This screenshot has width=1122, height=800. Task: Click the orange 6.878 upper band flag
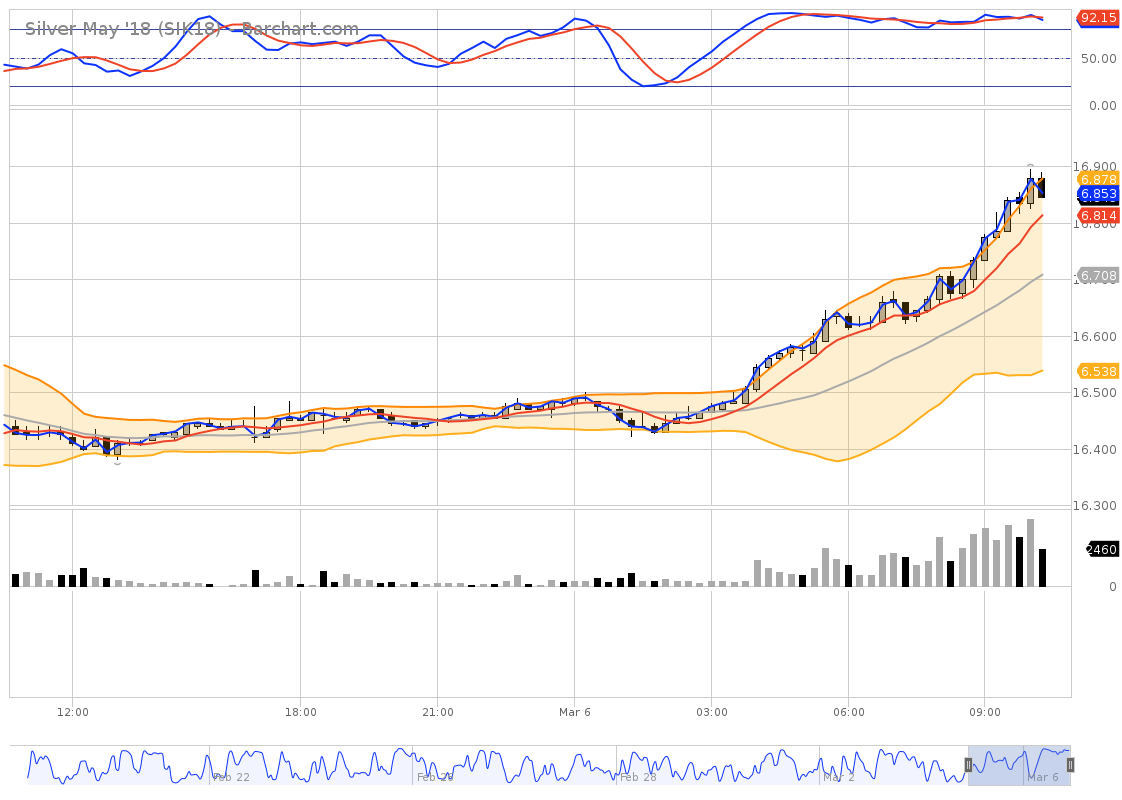[1098, 180]
